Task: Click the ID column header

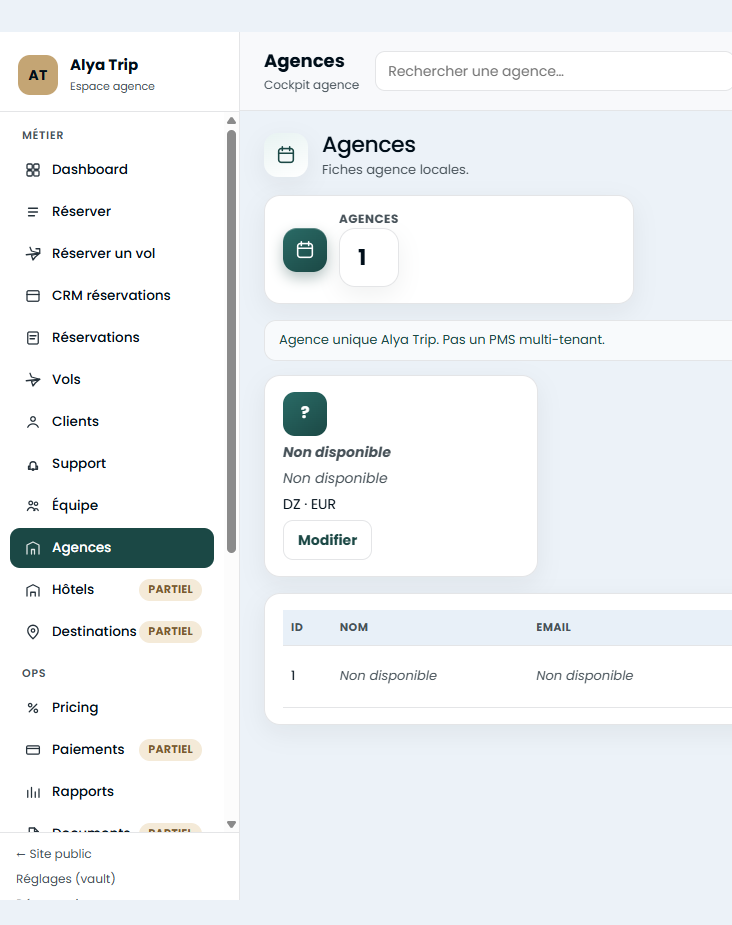Action: (x=297, y=627)
